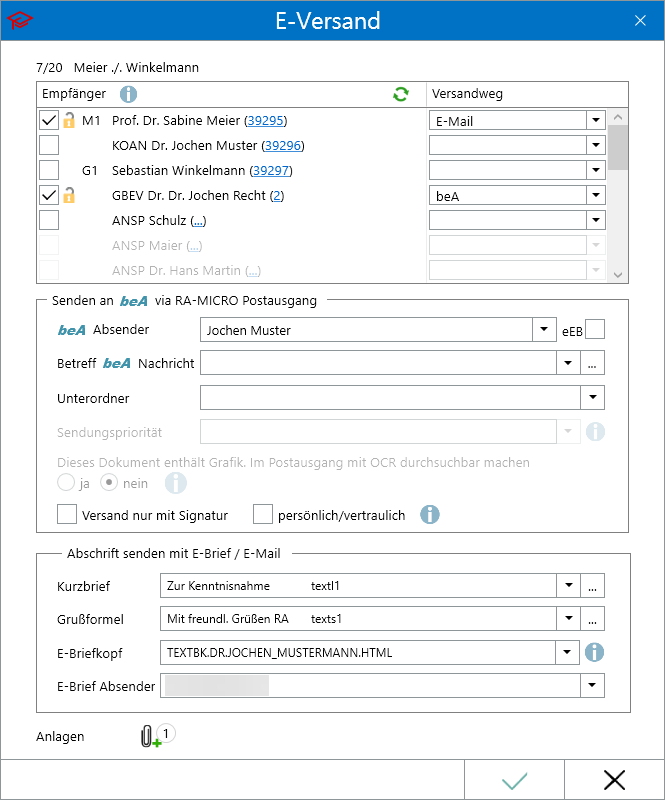Open the info icon next to persönlich/vertraulich

click(430, 515)
